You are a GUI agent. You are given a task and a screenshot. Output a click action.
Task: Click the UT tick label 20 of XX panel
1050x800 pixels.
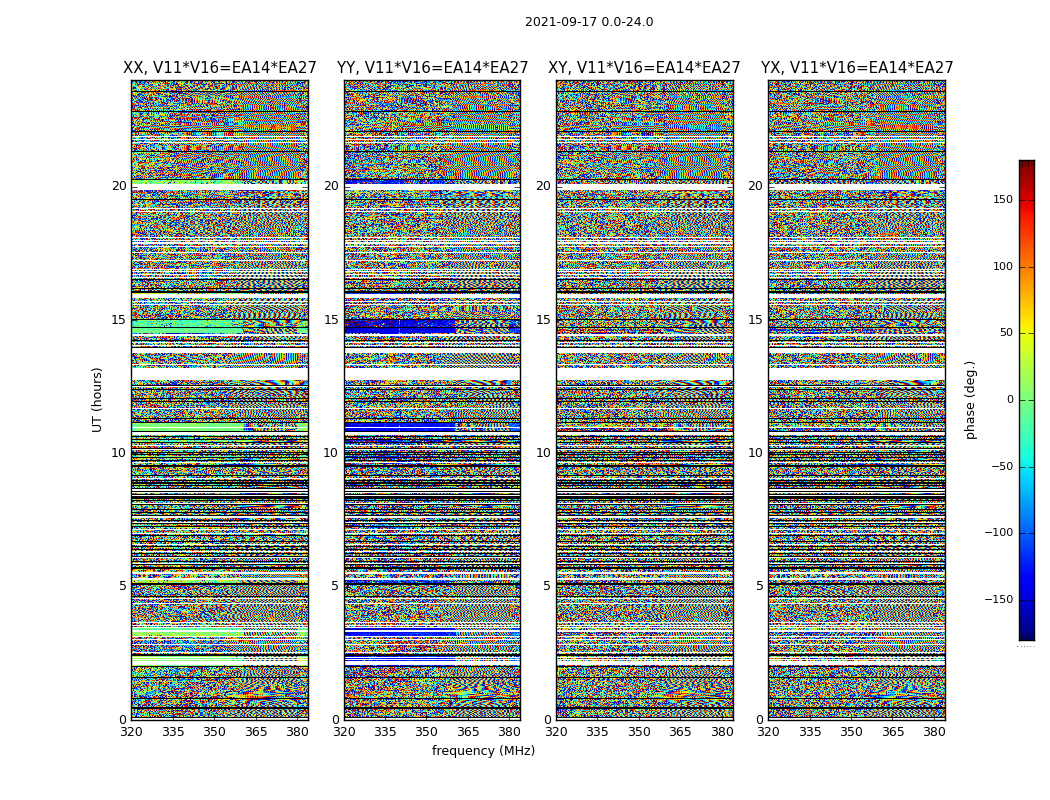119,185
